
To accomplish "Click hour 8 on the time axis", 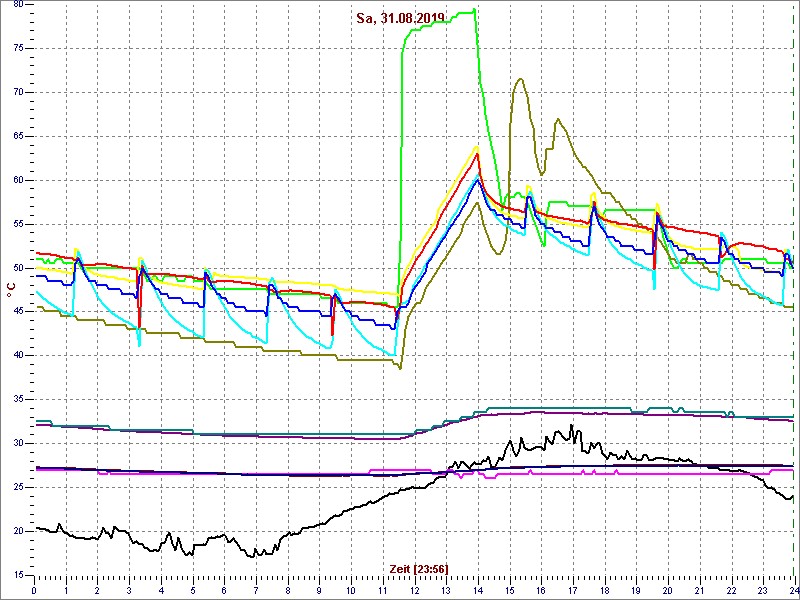I will pyautogui.click(x=288, y=590).
